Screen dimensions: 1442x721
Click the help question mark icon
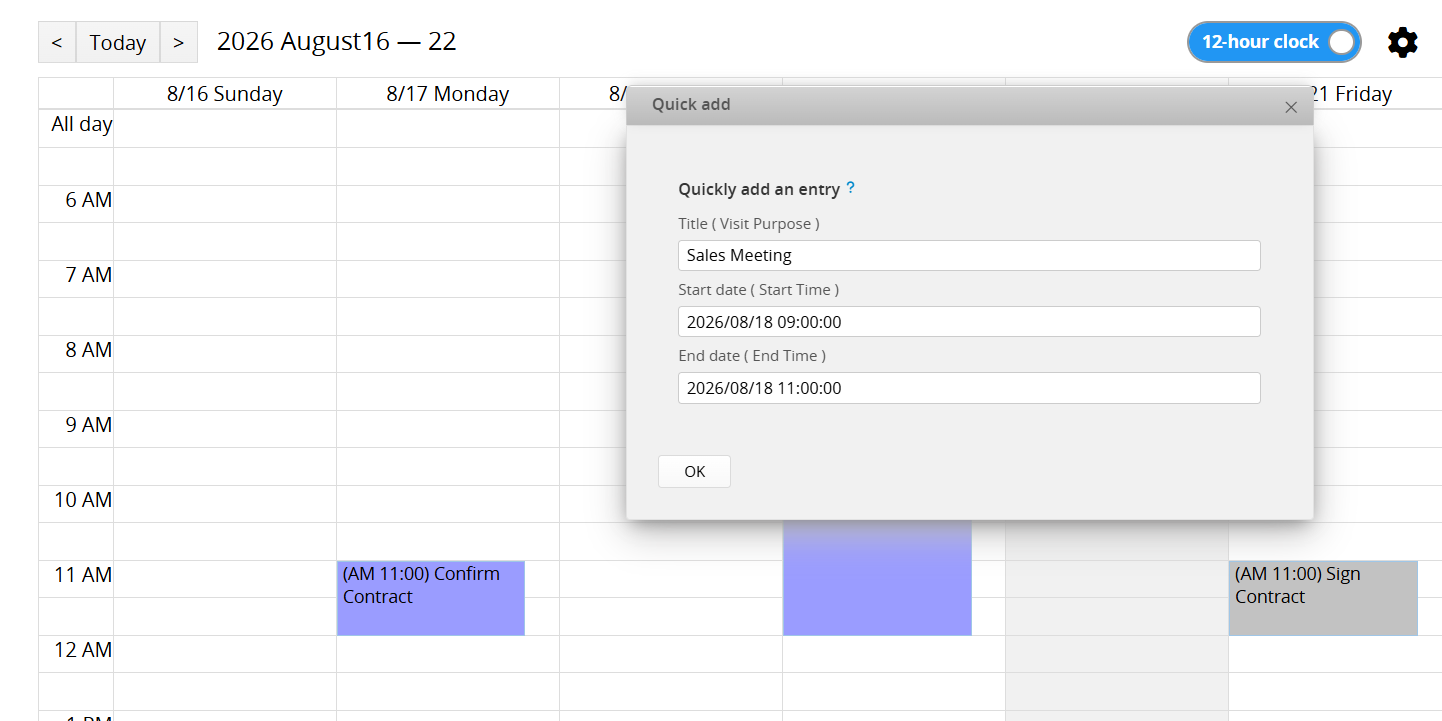click(850, 187)
